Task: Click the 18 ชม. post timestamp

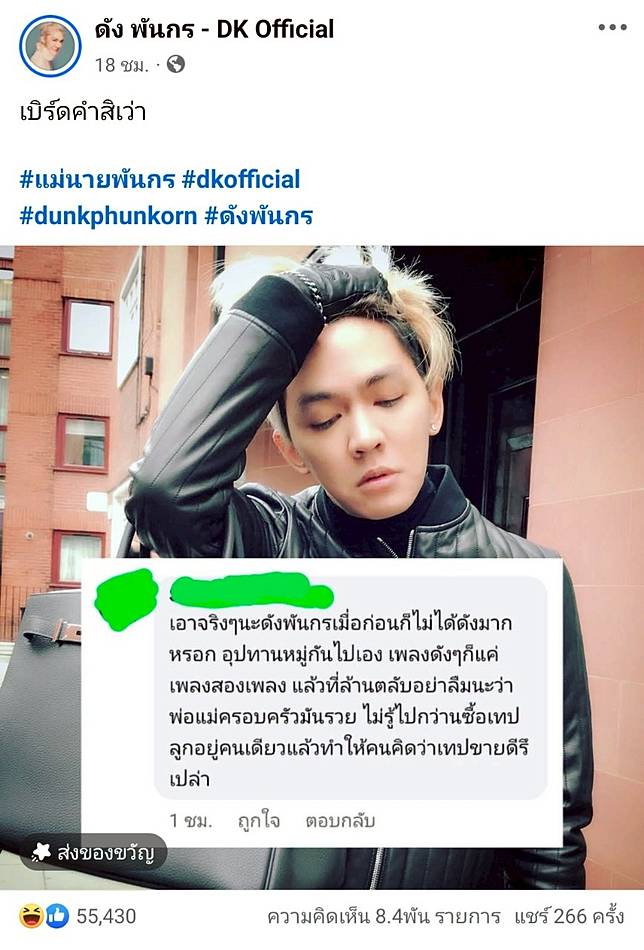Action: pyautogui.click(x=121, y=65)
